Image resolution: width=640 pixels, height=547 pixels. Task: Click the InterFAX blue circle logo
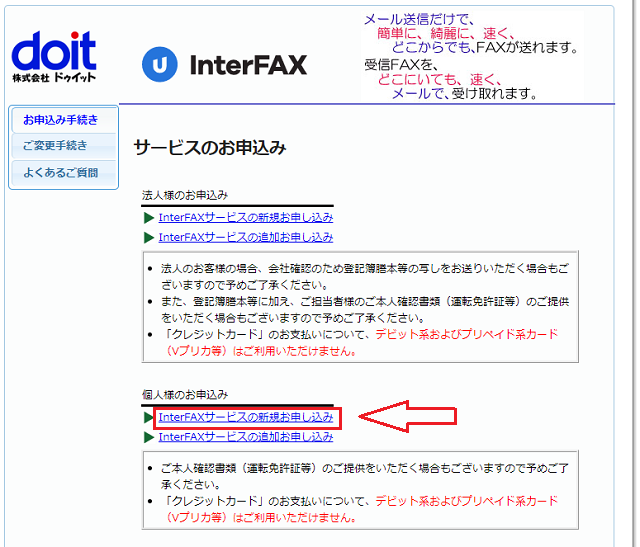coord(160,64)
